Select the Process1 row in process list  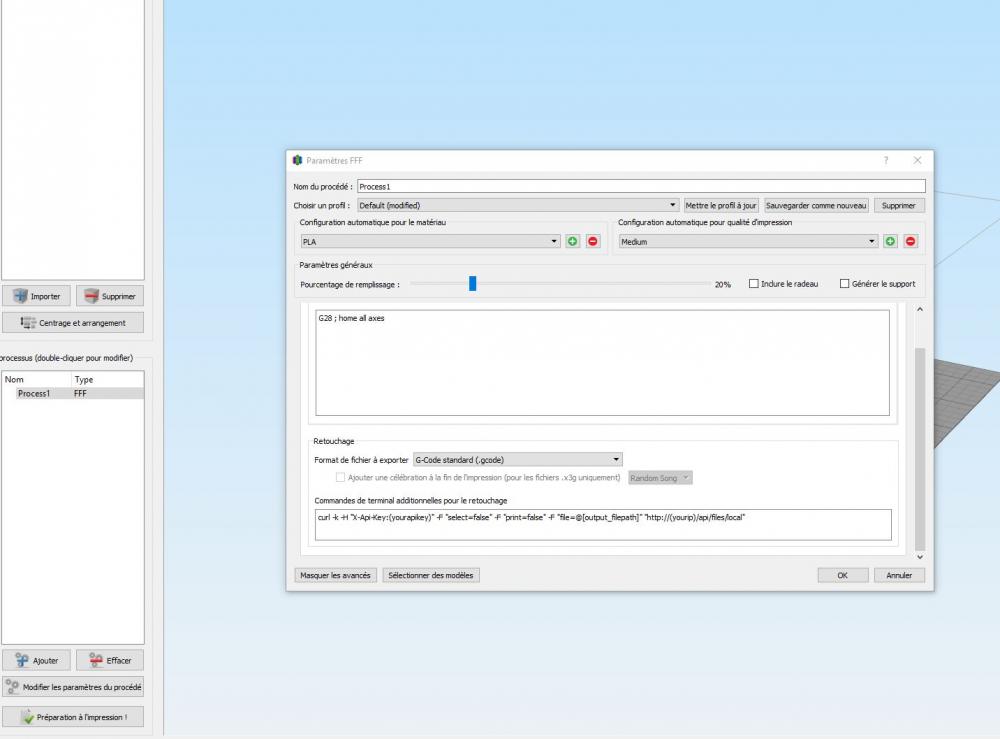click(x=73, y=393)
